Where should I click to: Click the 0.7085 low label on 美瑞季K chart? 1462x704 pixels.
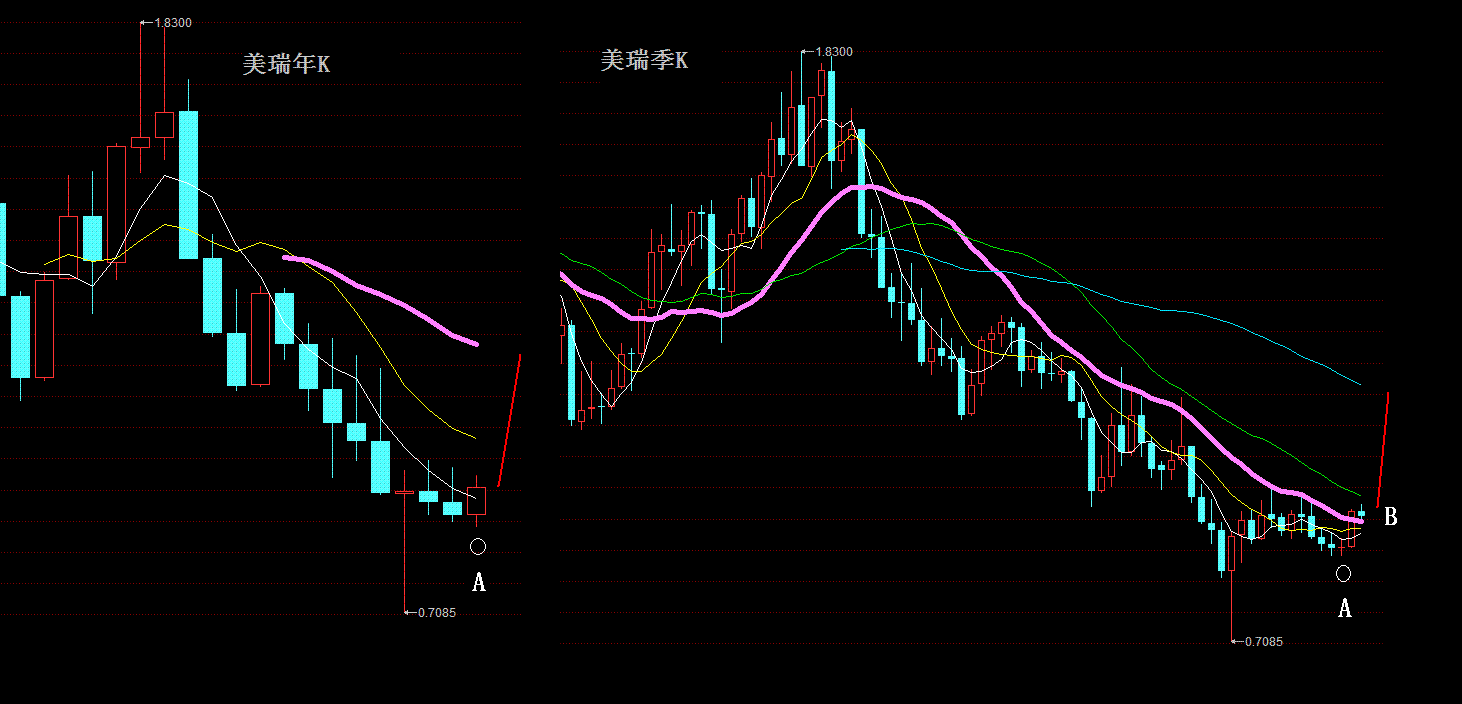tap(1264, 641)
